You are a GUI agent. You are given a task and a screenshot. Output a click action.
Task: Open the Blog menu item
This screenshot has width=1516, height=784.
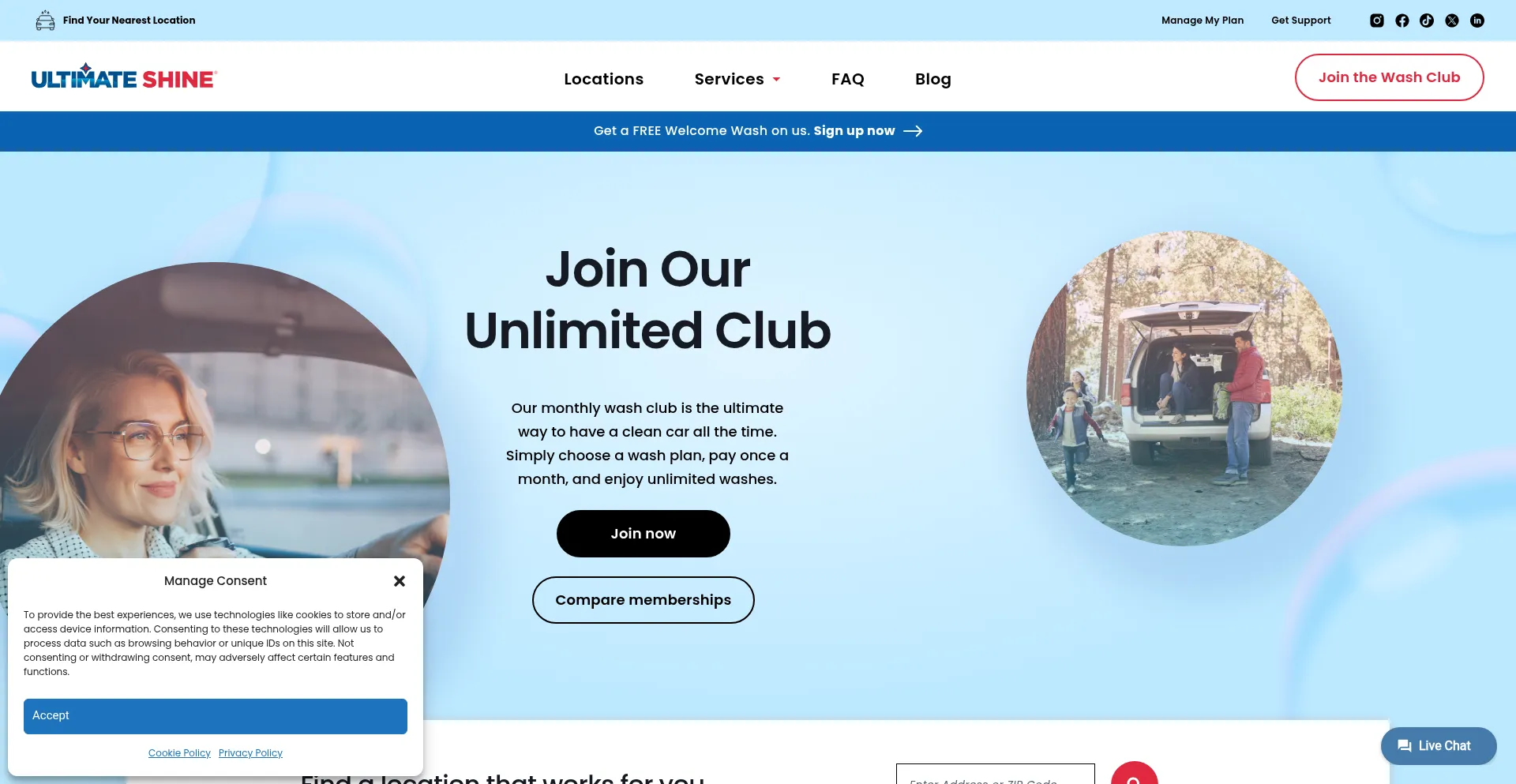click(932, 79)
